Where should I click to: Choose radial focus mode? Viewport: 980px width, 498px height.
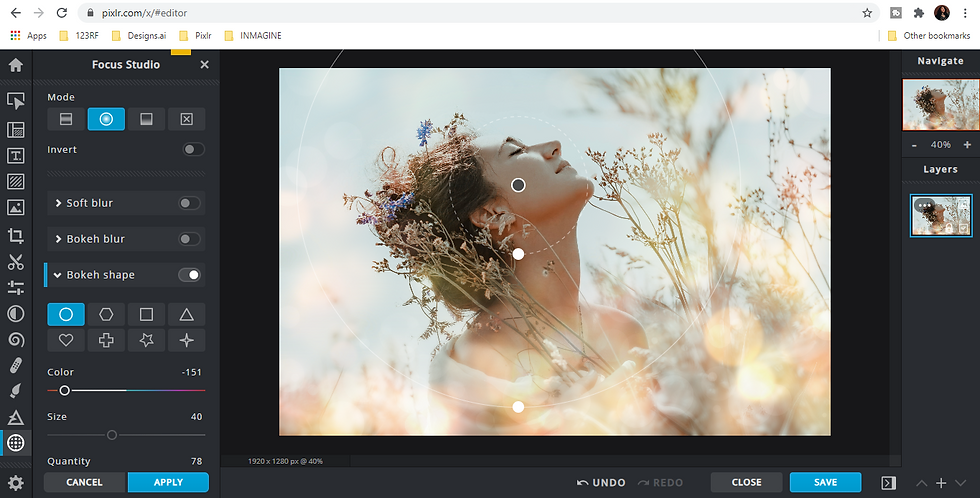click(106, 119)
